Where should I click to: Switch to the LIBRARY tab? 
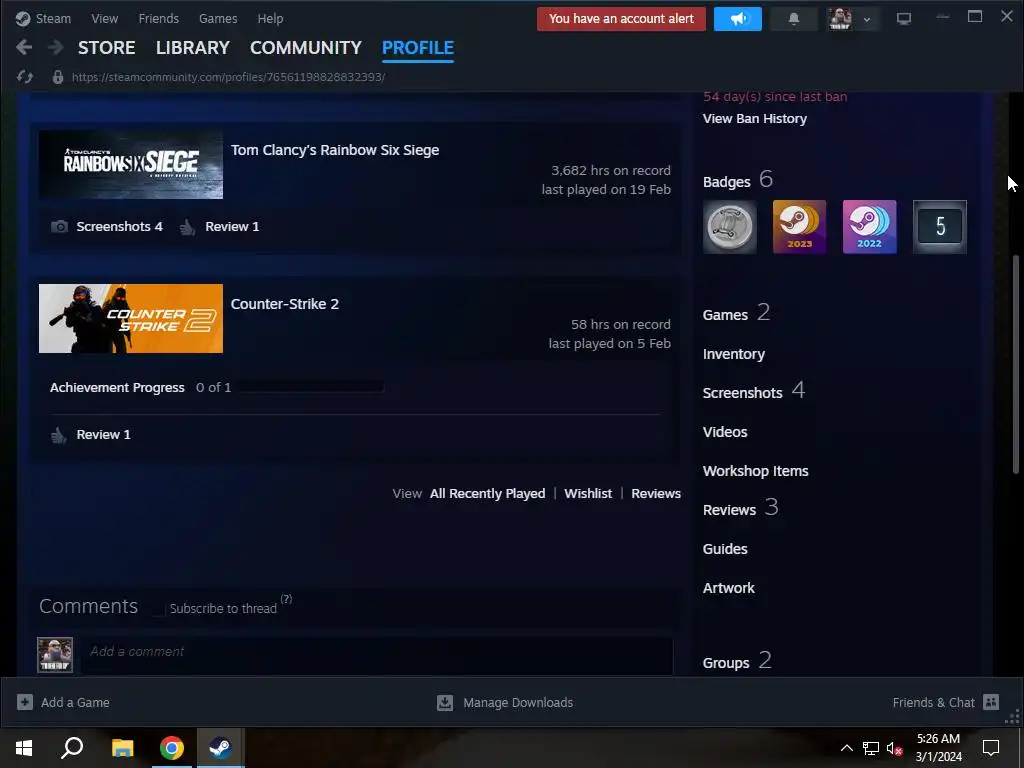(193, 48)
